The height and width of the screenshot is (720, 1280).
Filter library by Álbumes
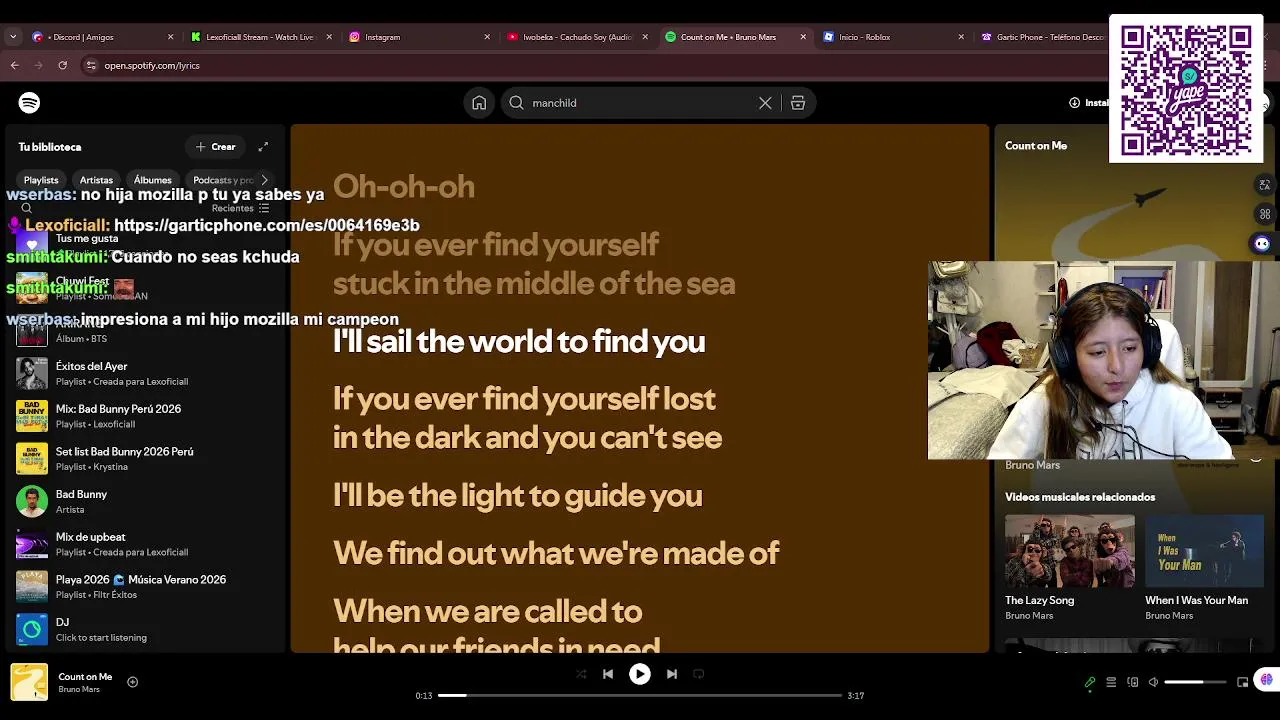(x=152, y=180)
